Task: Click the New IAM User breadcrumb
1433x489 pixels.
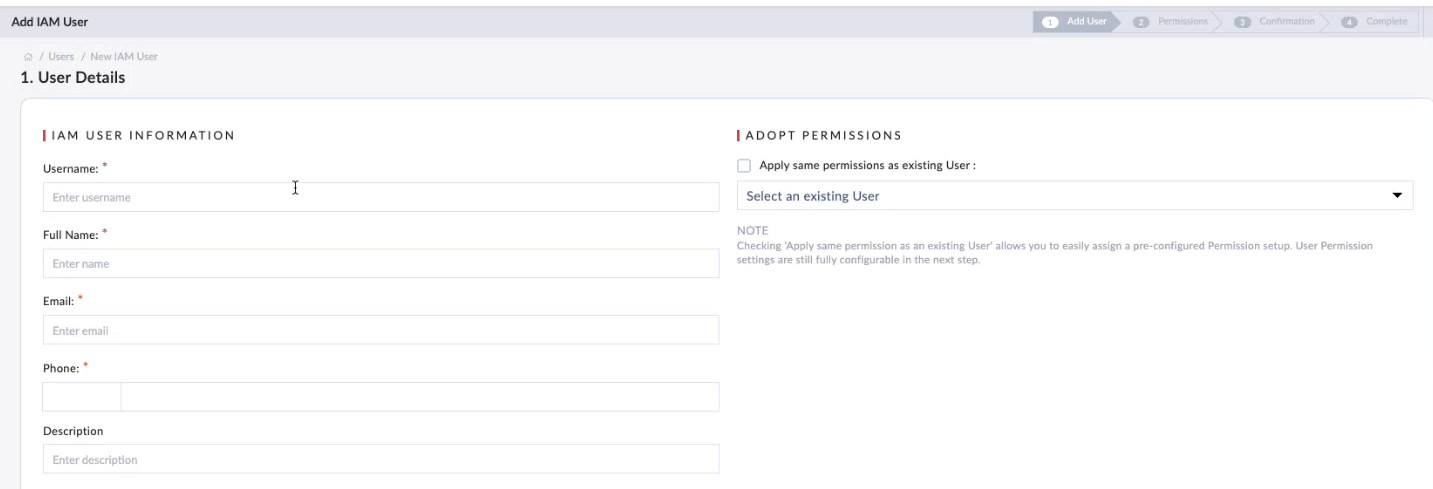Action: tap(124, 55)
